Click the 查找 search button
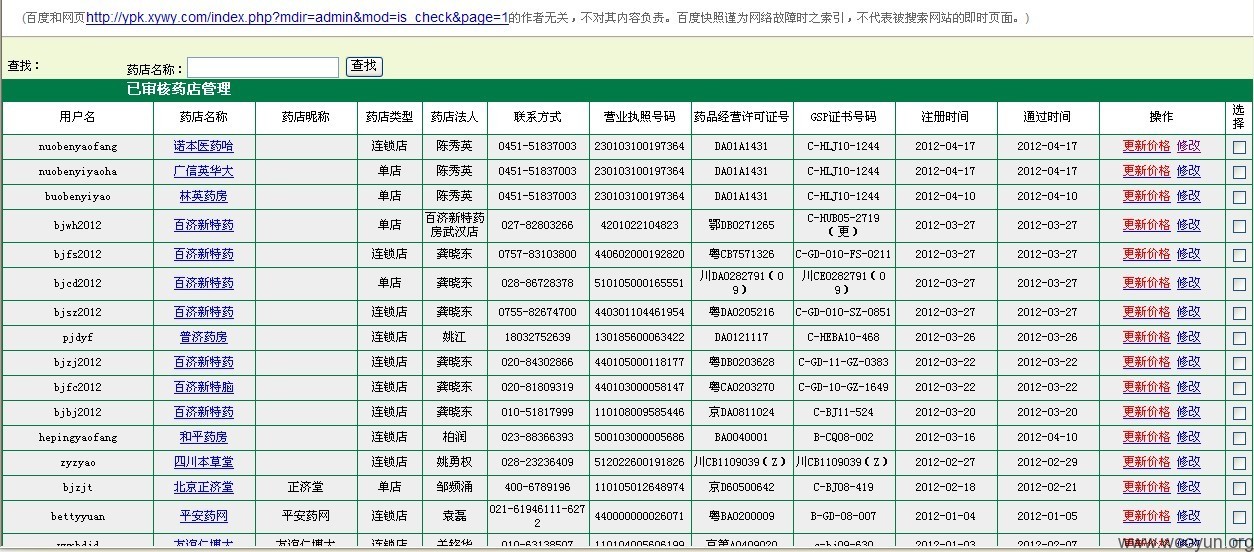 [364, 66]
